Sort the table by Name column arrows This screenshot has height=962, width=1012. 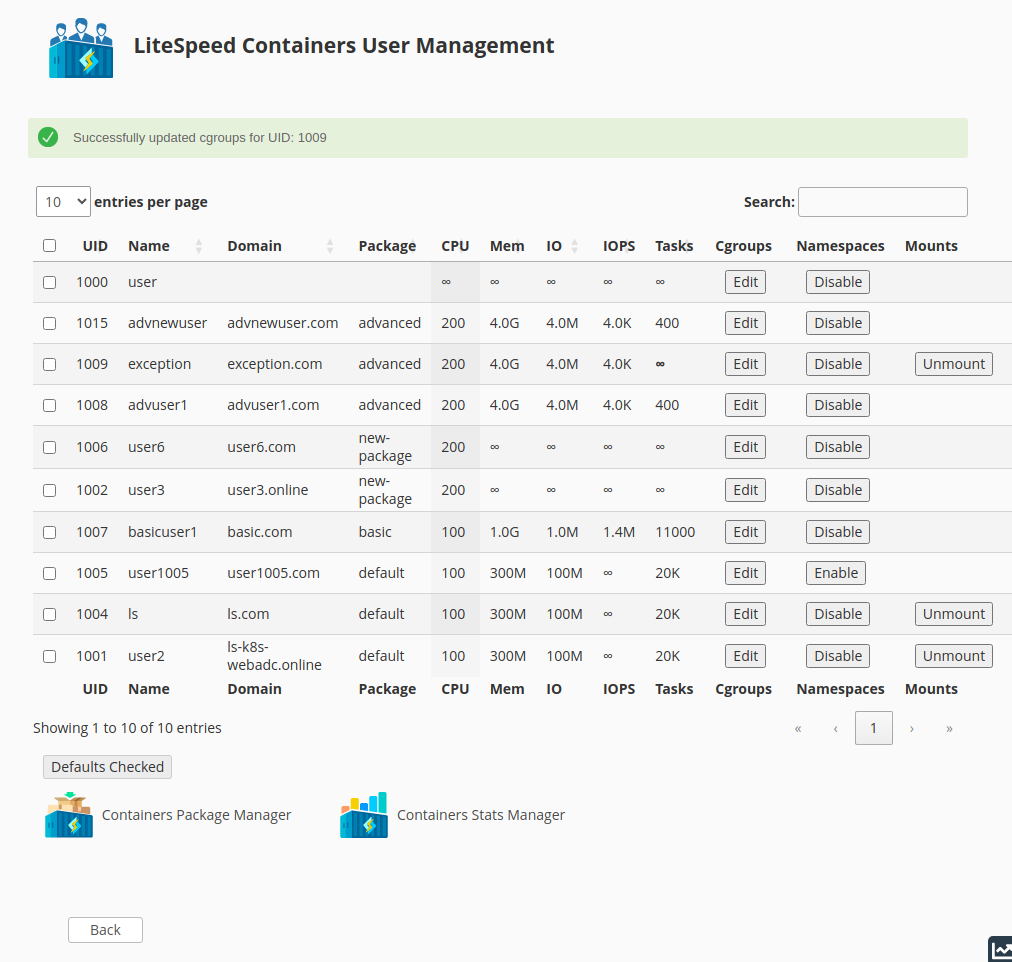[199, 246]
